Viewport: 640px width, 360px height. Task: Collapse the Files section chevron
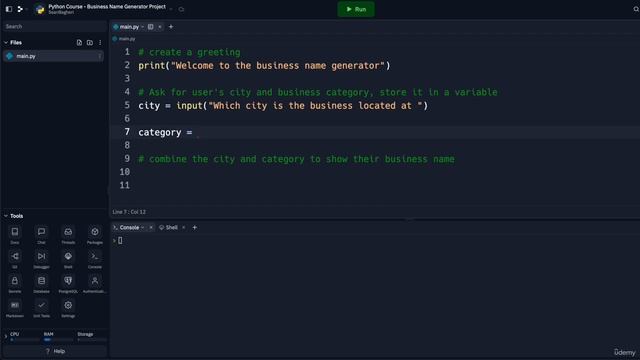pos(6,42)
